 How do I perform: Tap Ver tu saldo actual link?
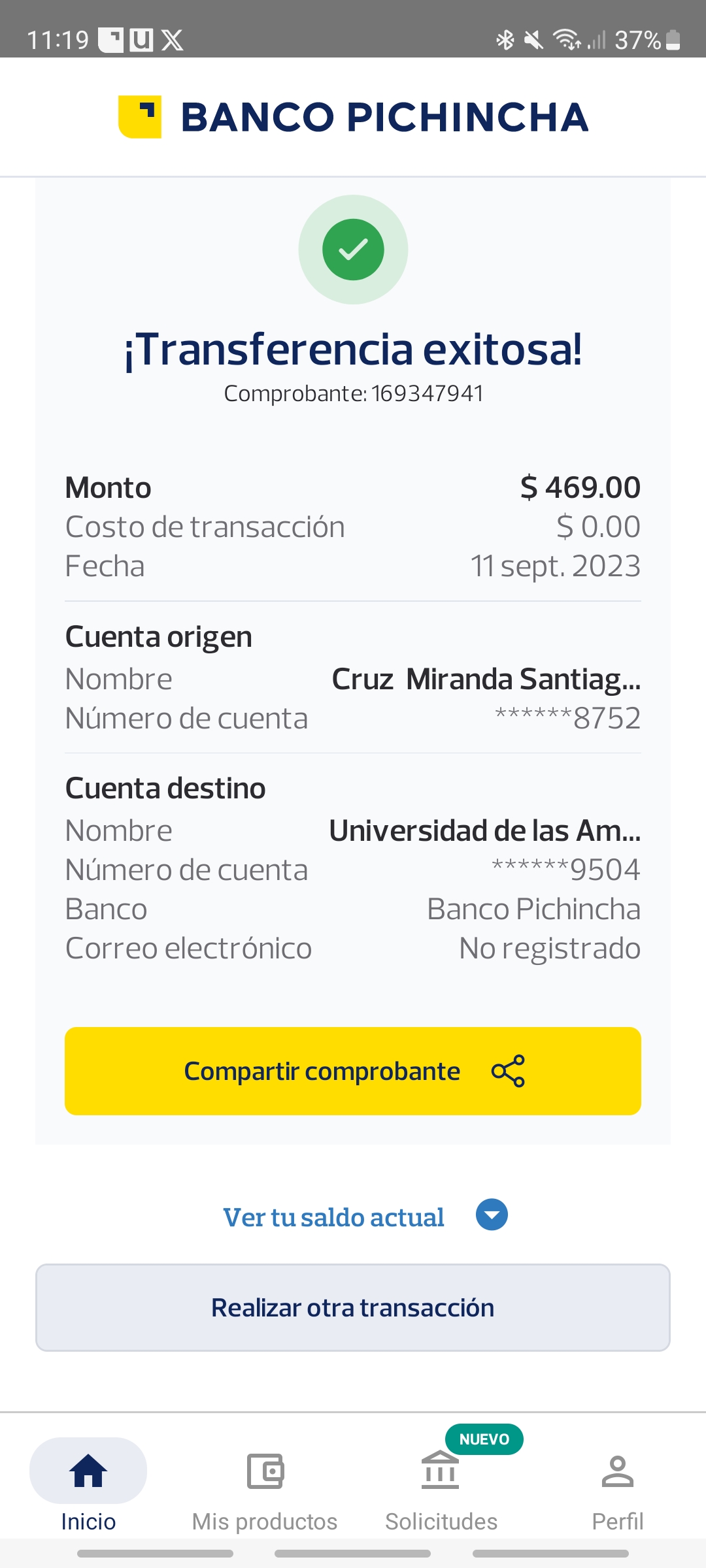click(x=333, y=1217)
